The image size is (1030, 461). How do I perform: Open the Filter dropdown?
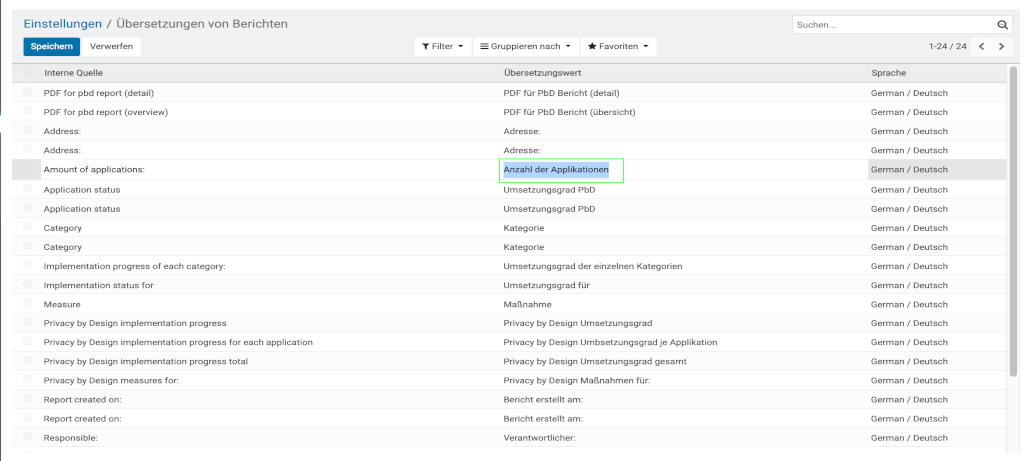click(442, 46)
